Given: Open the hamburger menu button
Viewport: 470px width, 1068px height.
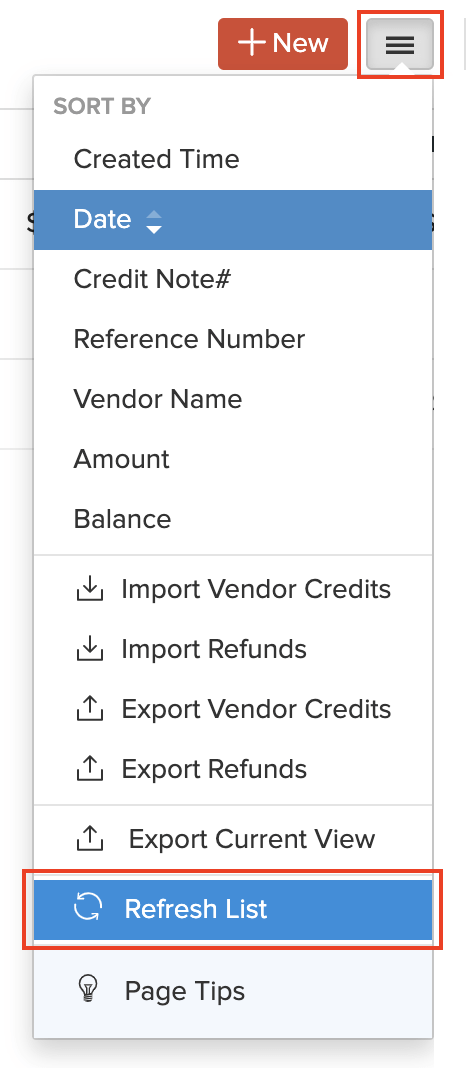Looking at the screenshot, I should tap(400, 45).
